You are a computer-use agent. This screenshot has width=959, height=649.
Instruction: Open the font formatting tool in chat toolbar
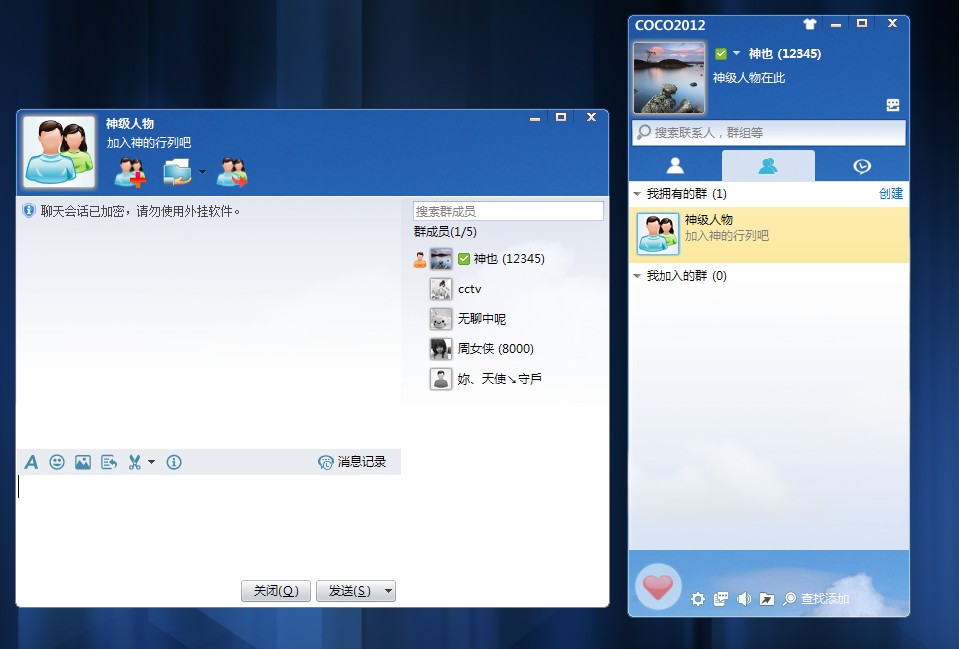coord(31,462)
